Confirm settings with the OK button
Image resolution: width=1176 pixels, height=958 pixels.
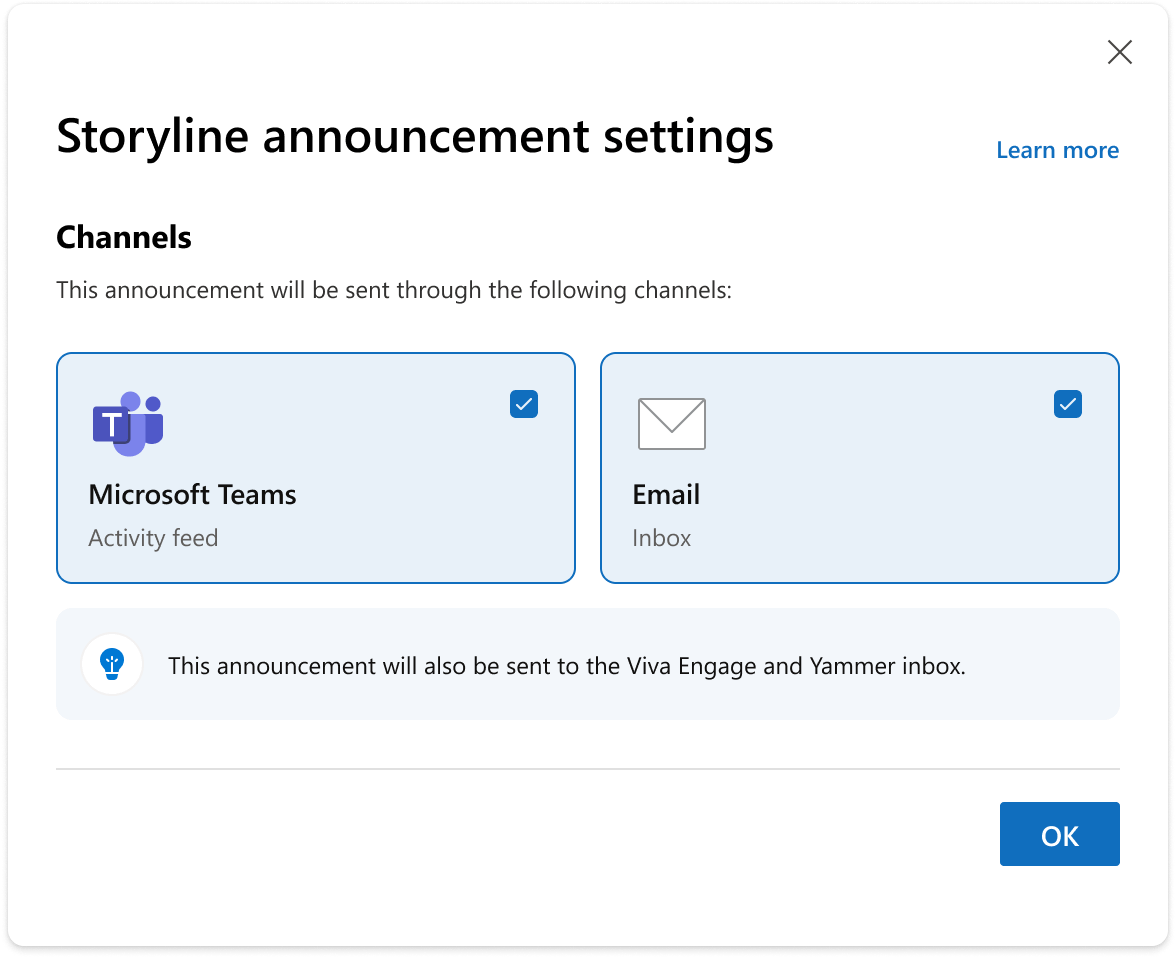point(1059,833)
